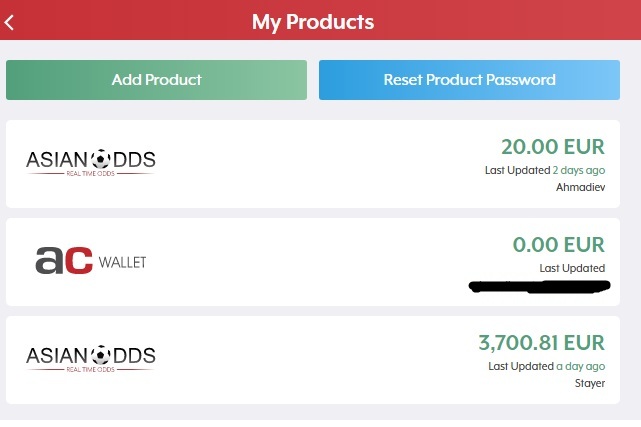Click the soccer ball in Stayer's AsianOdds logo

pos(101,355)
